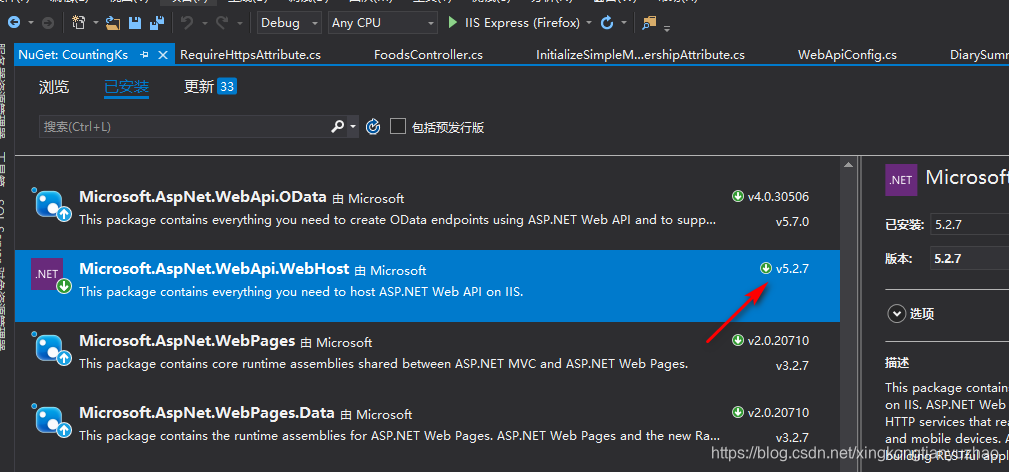
Task: Open the IIS Express browser dropdown arrow
Action: click(x=588, y=23)
